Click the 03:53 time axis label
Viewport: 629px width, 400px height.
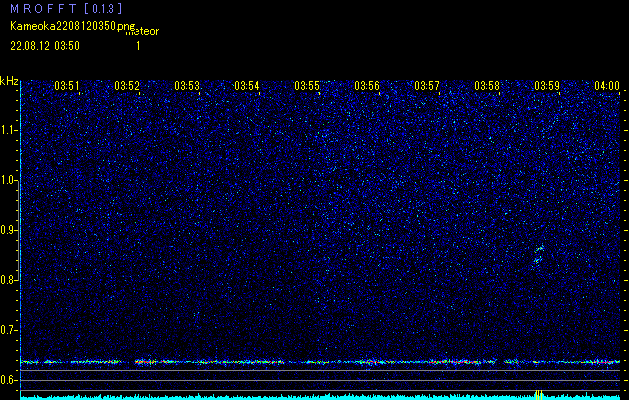point(187,85)
